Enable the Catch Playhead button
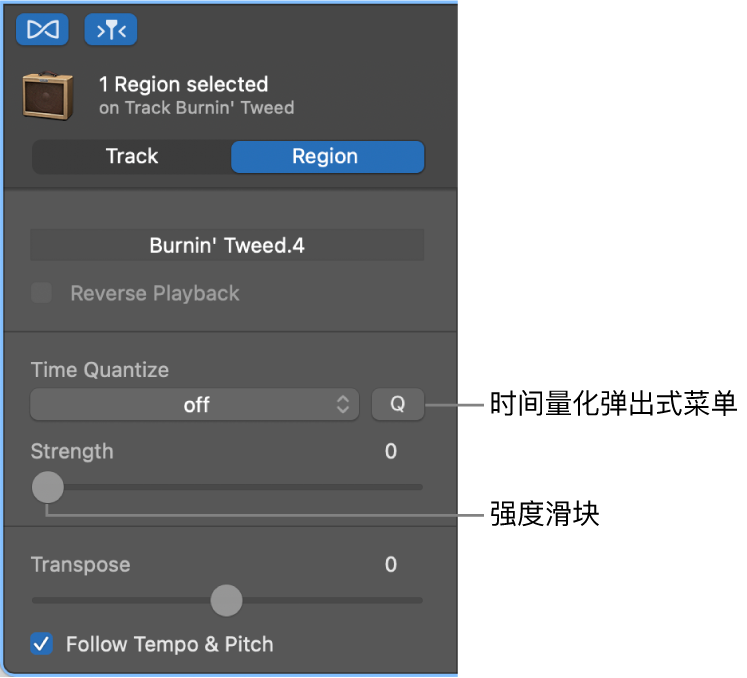This screenshot has width=747, height=678. coord(110,30)
